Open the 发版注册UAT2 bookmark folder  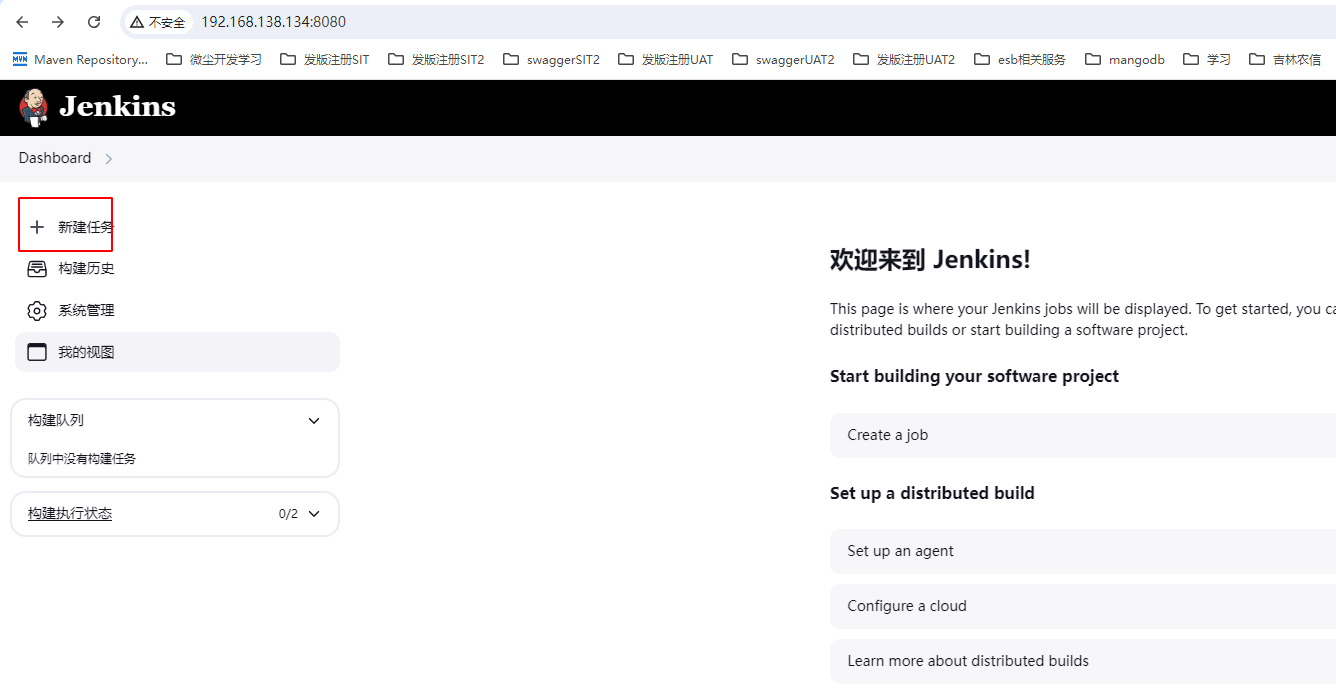[x=904, y=59]
